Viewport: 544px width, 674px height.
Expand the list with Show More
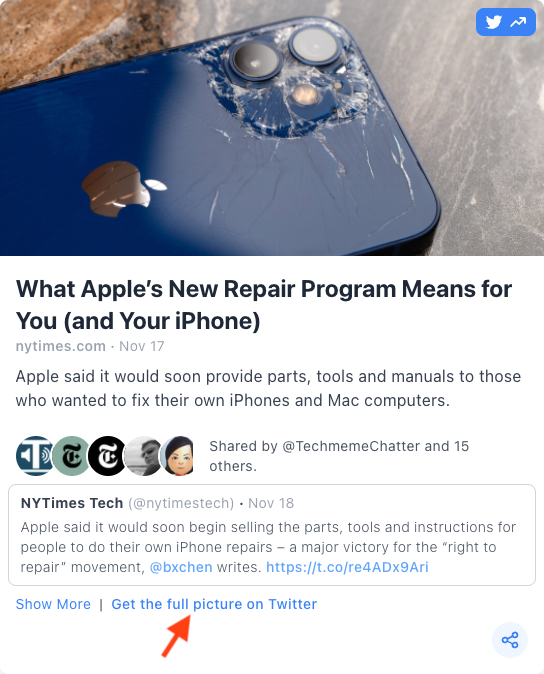click(x=53, y=604)
